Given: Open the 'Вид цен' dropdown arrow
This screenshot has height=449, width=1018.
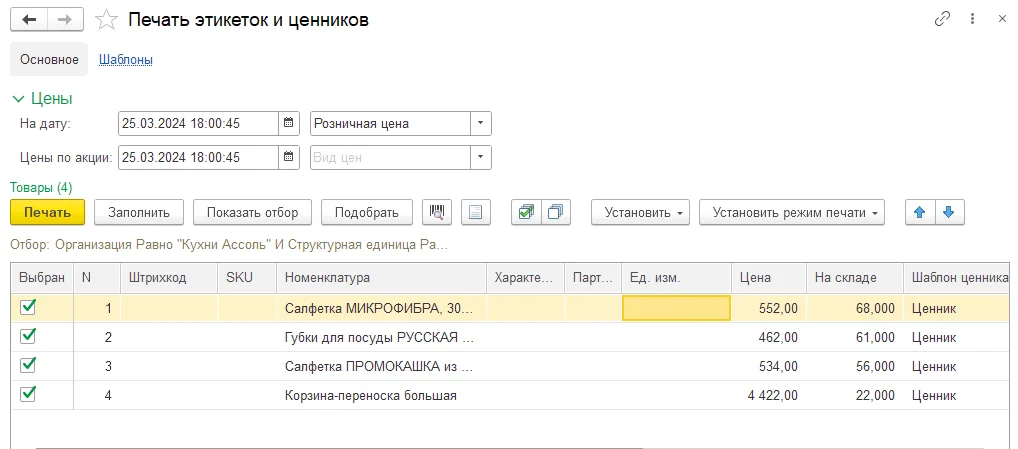Looking at the screenshot, I should click(480, 157).
